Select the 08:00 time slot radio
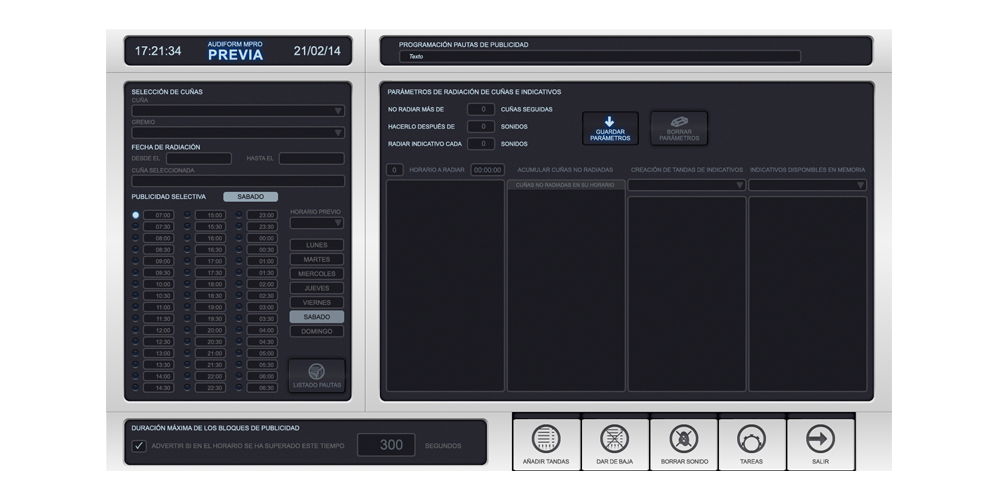This screenshot has height=500, width=1000. [x=135, y=238]
